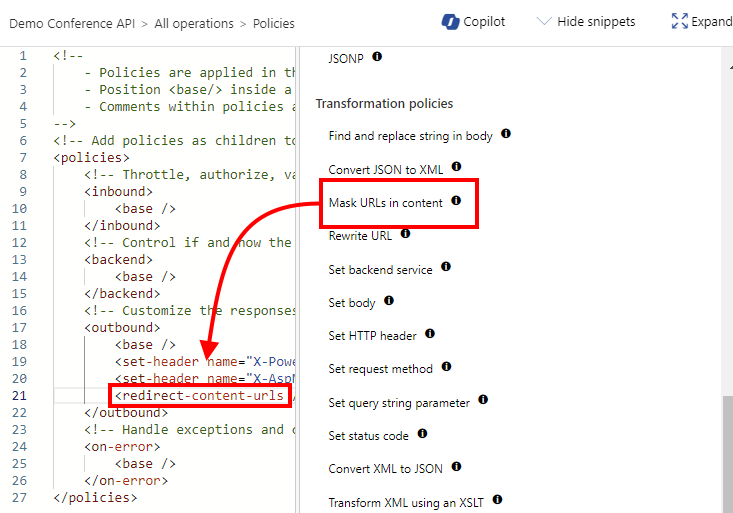Show info for Set request method

click(x=446, y=366)
